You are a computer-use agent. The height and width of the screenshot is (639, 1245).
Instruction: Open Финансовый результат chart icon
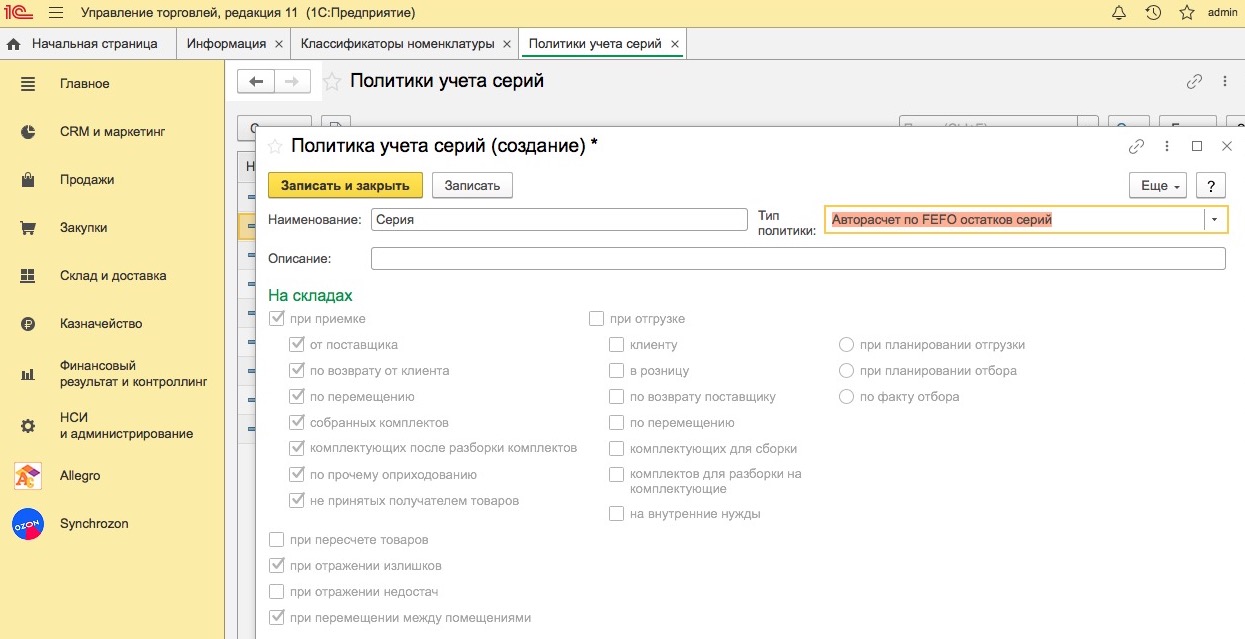click(28, 374)
